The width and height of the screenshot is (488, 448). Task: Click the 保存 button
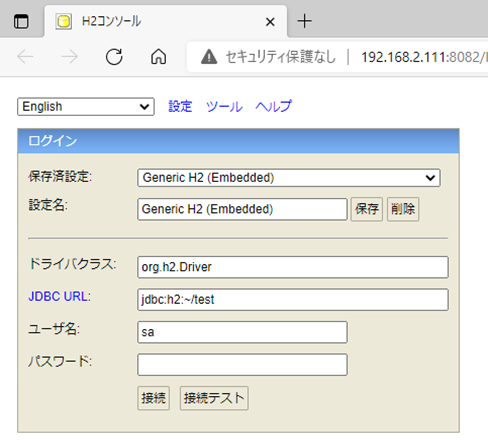point(367,209)
